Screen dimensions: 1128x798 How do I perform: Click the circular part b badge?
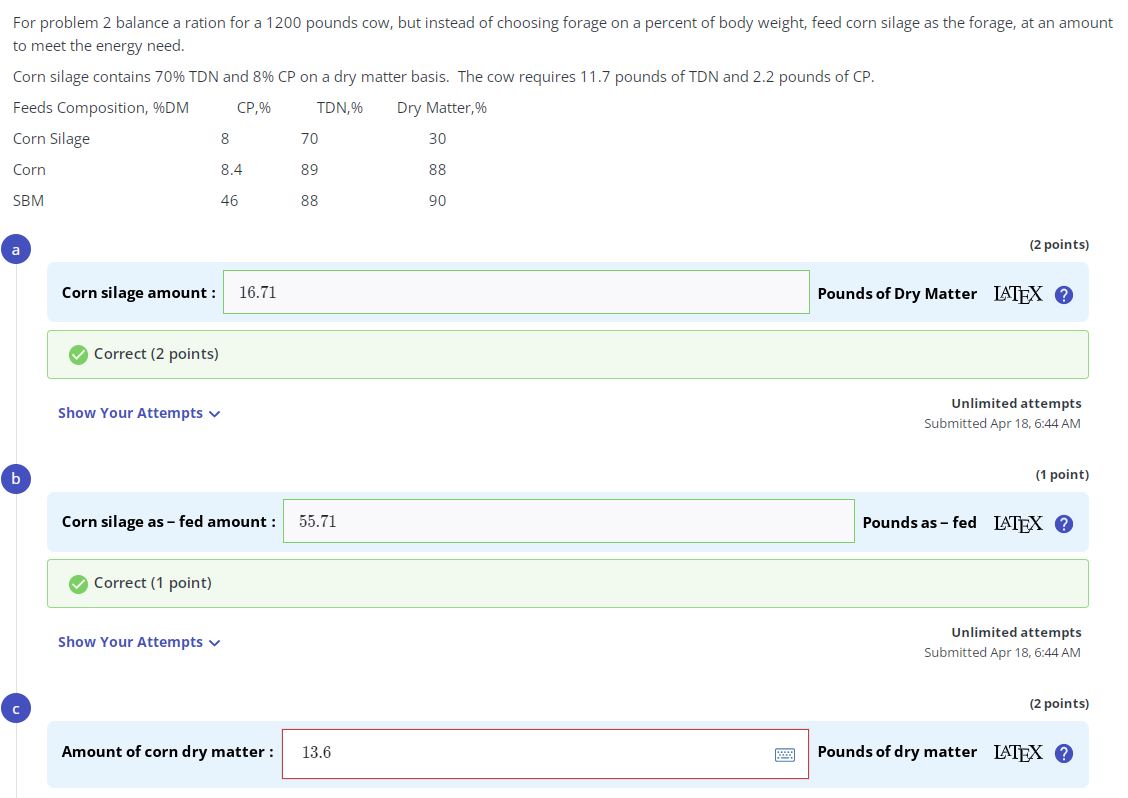pyautogui.click(x=16, y=479)
